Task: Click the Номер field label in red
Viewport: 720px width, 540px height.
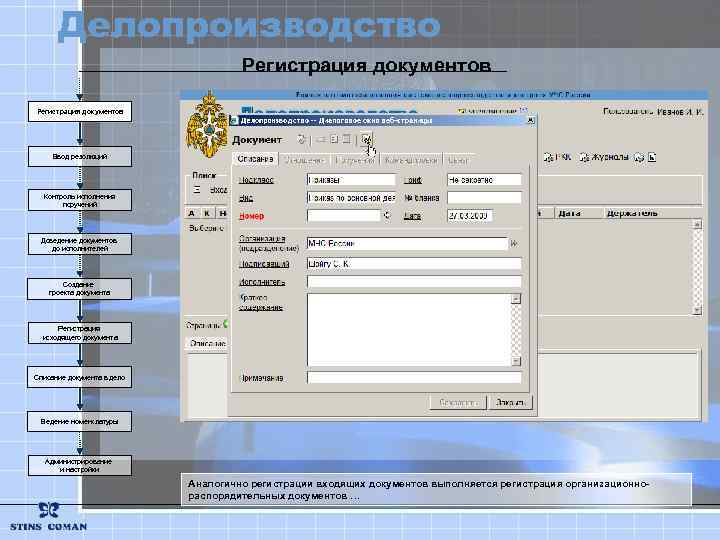Action: coord(251,216)
